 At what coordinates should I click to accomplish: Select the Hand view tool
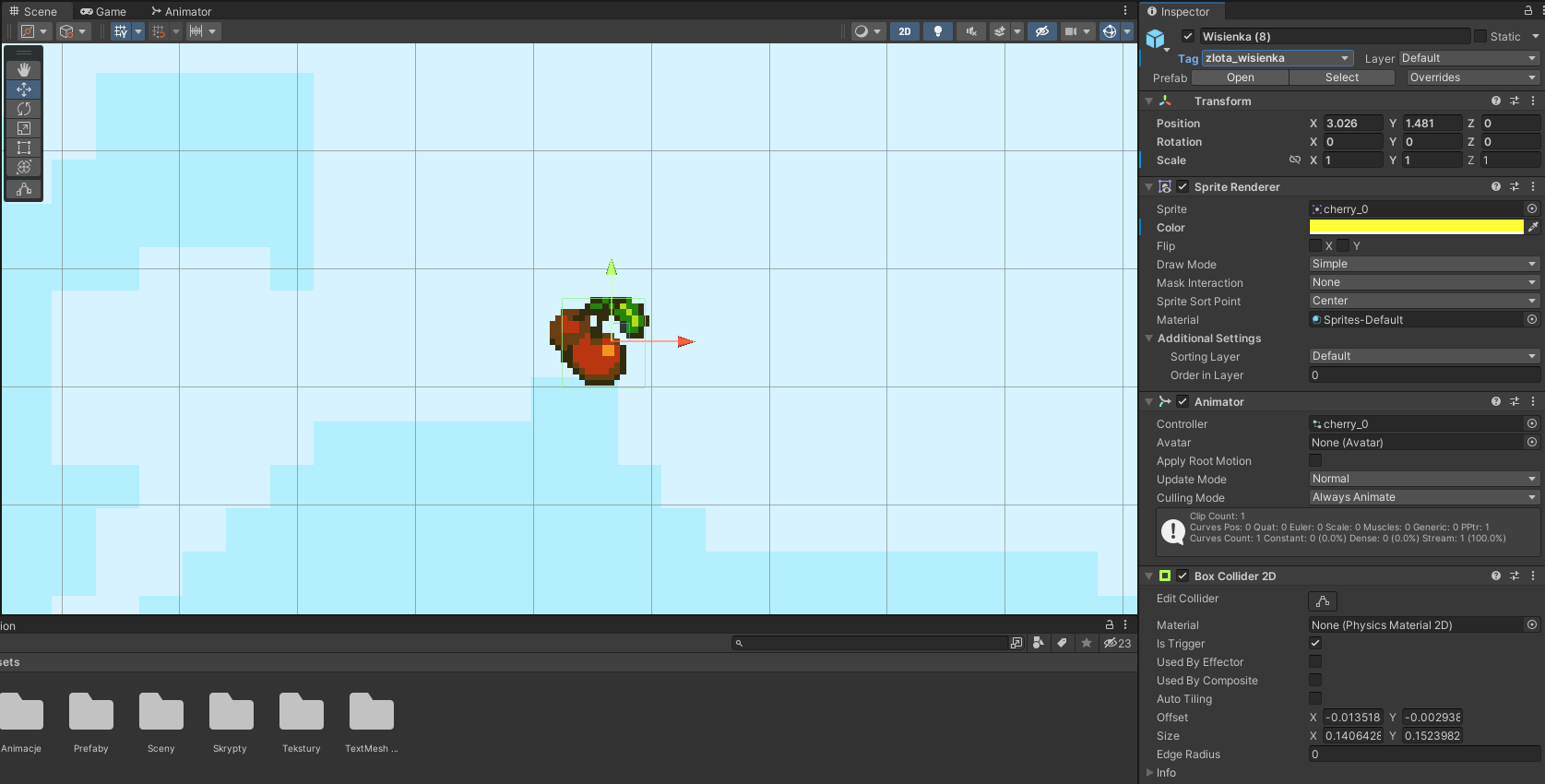(24, 70)
